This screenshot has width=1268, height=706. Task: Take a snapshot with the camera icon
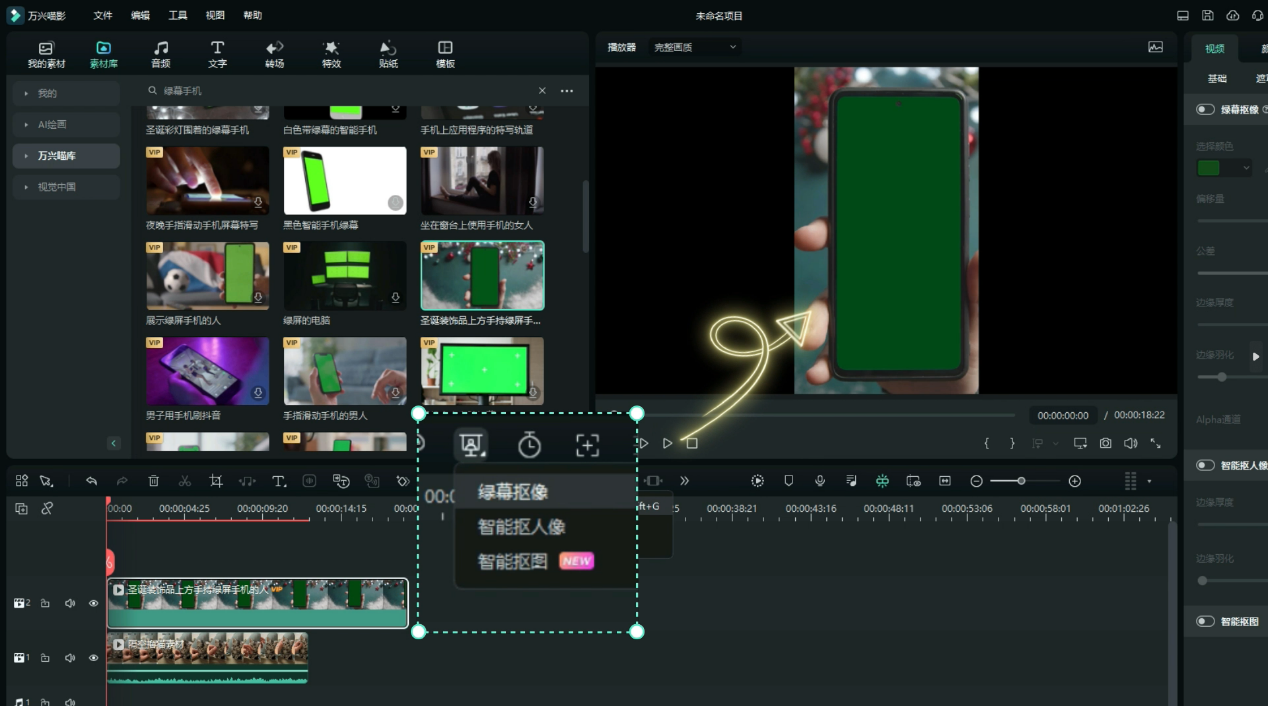(x=1105, y=443)
